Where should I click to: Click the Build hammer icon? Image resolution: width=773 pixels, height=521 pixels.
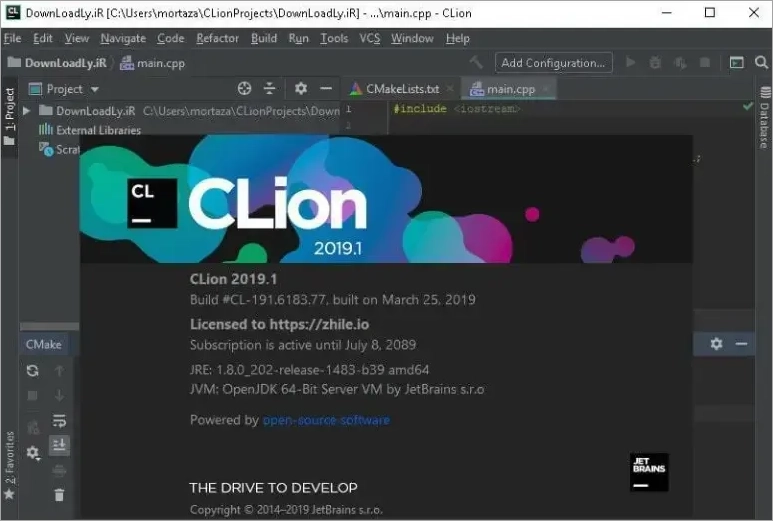click(476, 62)
